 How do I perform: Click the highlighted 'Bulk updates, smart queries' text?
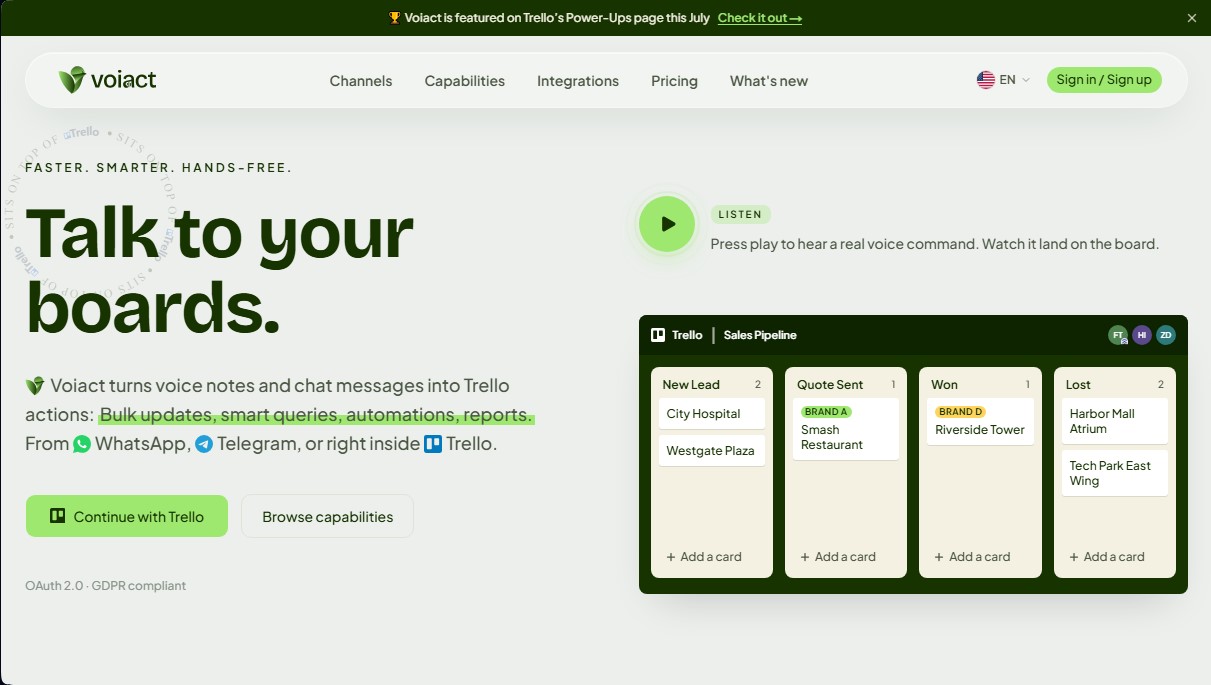tap(316, 415)
